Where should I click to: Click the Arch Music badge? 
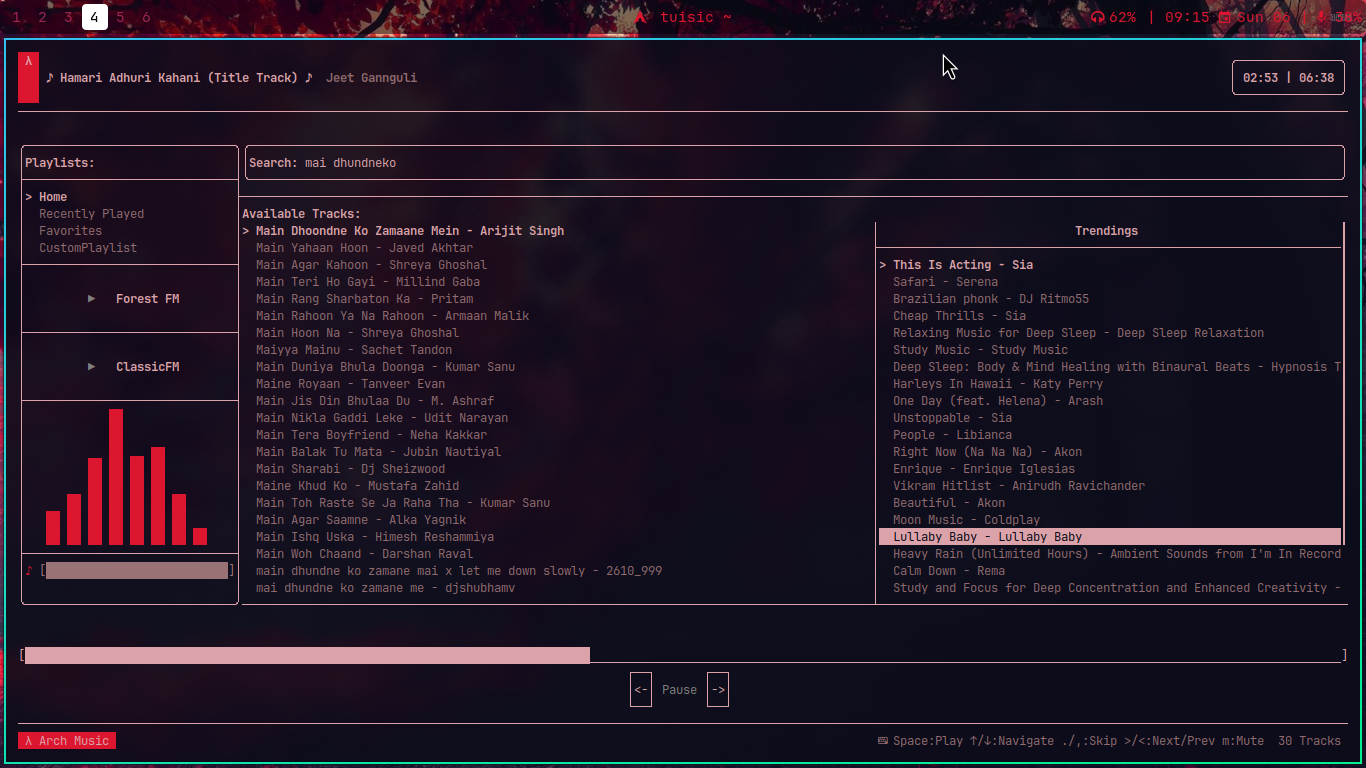[x=67, y=741]
